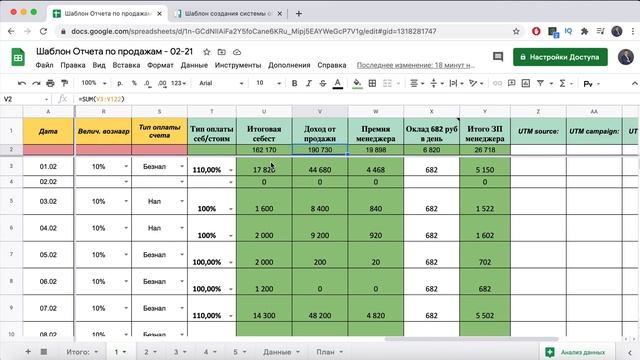Click the insert link icon
Screen dimensions: 640x360
coord(497,83)
